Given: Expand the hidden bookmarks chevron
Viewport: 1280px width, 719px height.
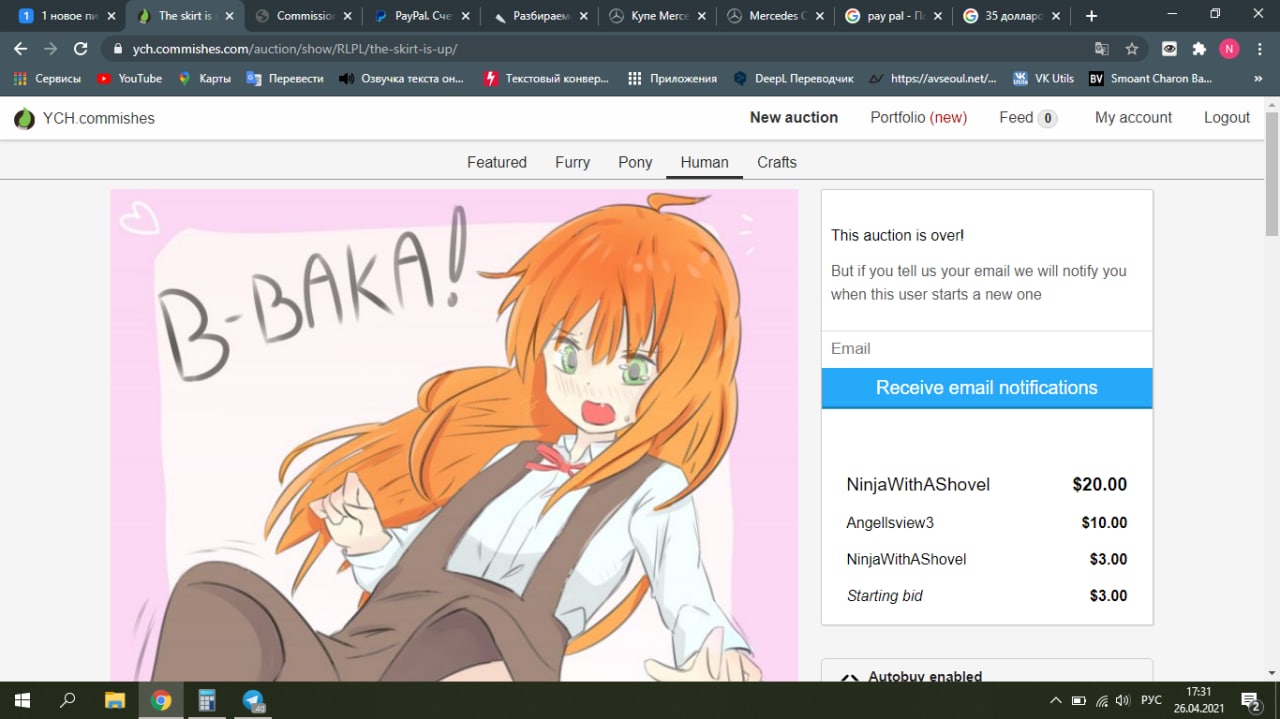Looking at the screenshot, I should click(1258, 78).
